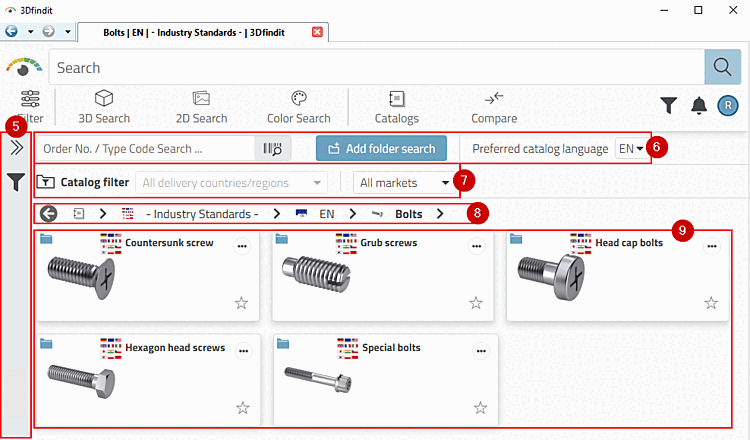Click Bolts breadcrumb item
This screenshot has width=750, height=440.
(x=408, y=214)
